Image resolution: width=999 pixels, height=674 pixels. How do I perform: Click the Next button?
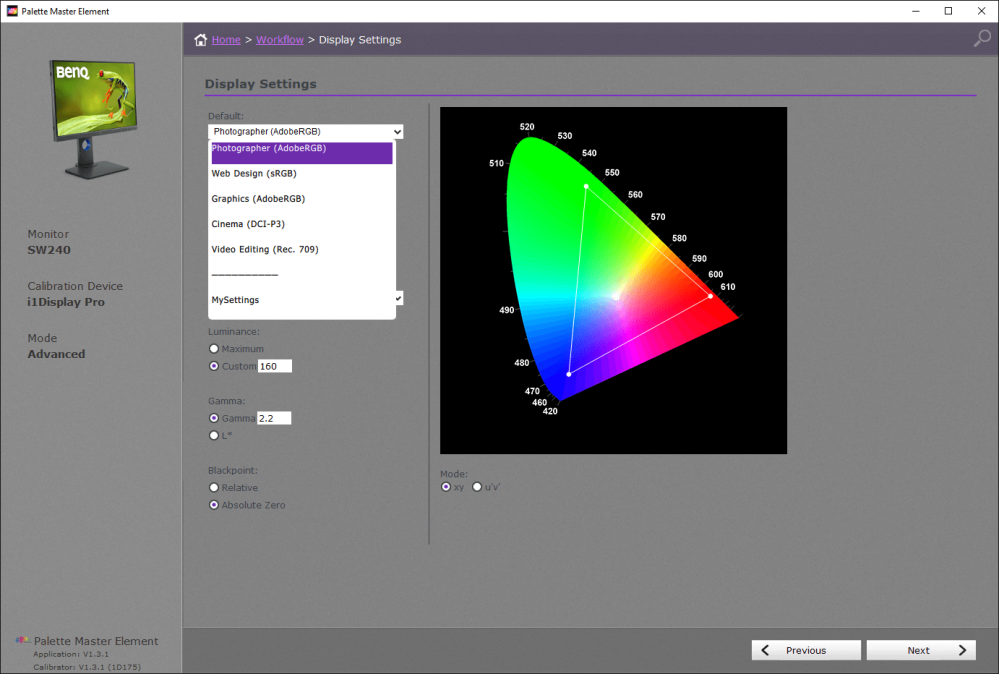pos(921,650)
